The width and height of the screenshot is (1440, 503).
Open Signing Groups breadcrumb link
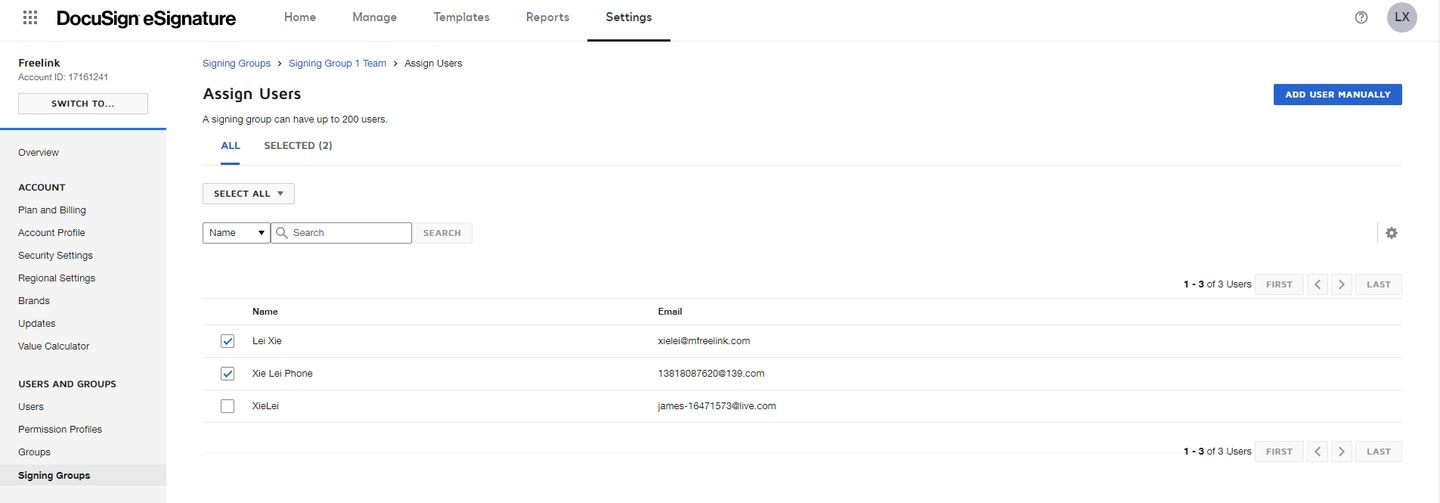pos(237,63)
